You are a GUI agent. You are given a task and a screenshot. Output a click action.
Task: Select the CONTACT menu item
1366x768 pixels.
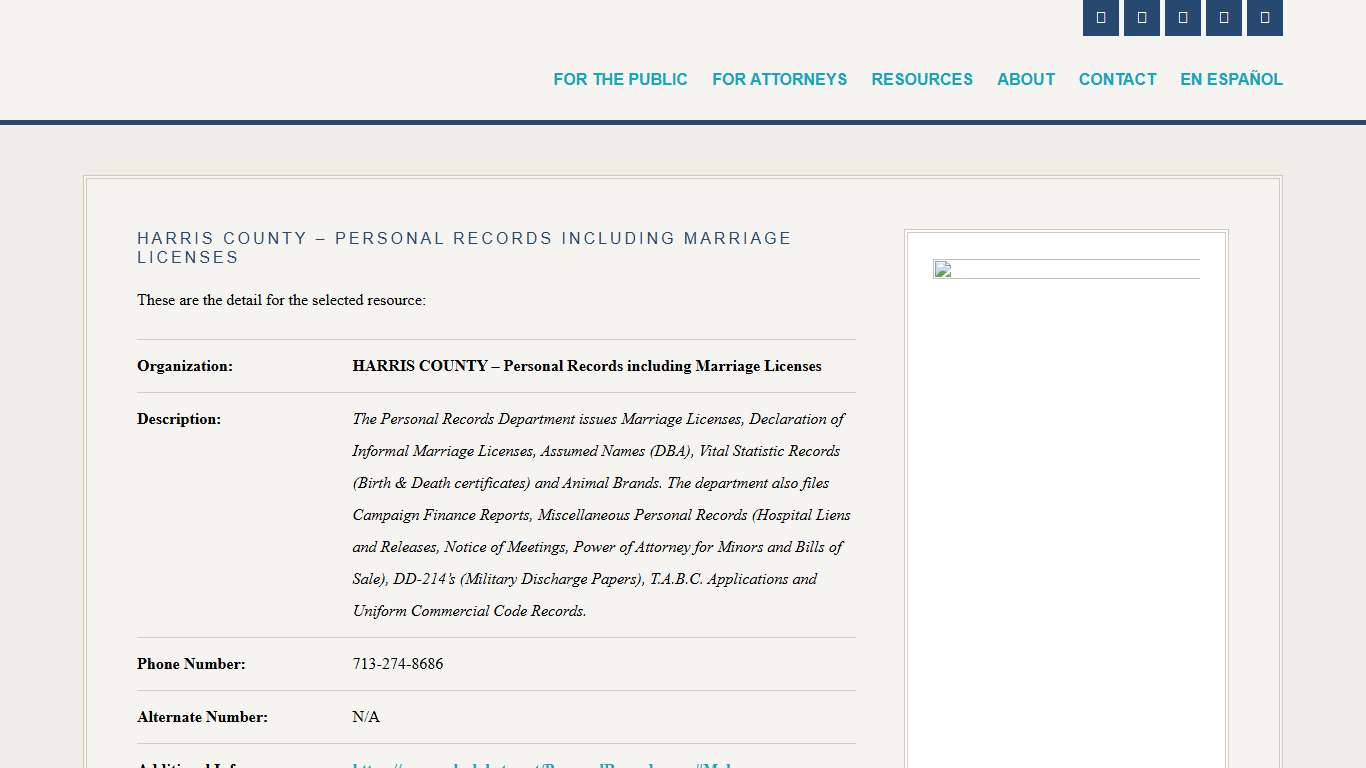(x=1117, y=79)
